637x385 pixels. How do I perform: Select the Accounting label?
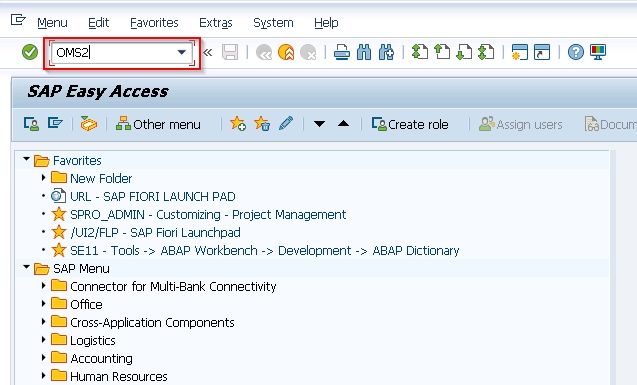[x=101, y=359]
